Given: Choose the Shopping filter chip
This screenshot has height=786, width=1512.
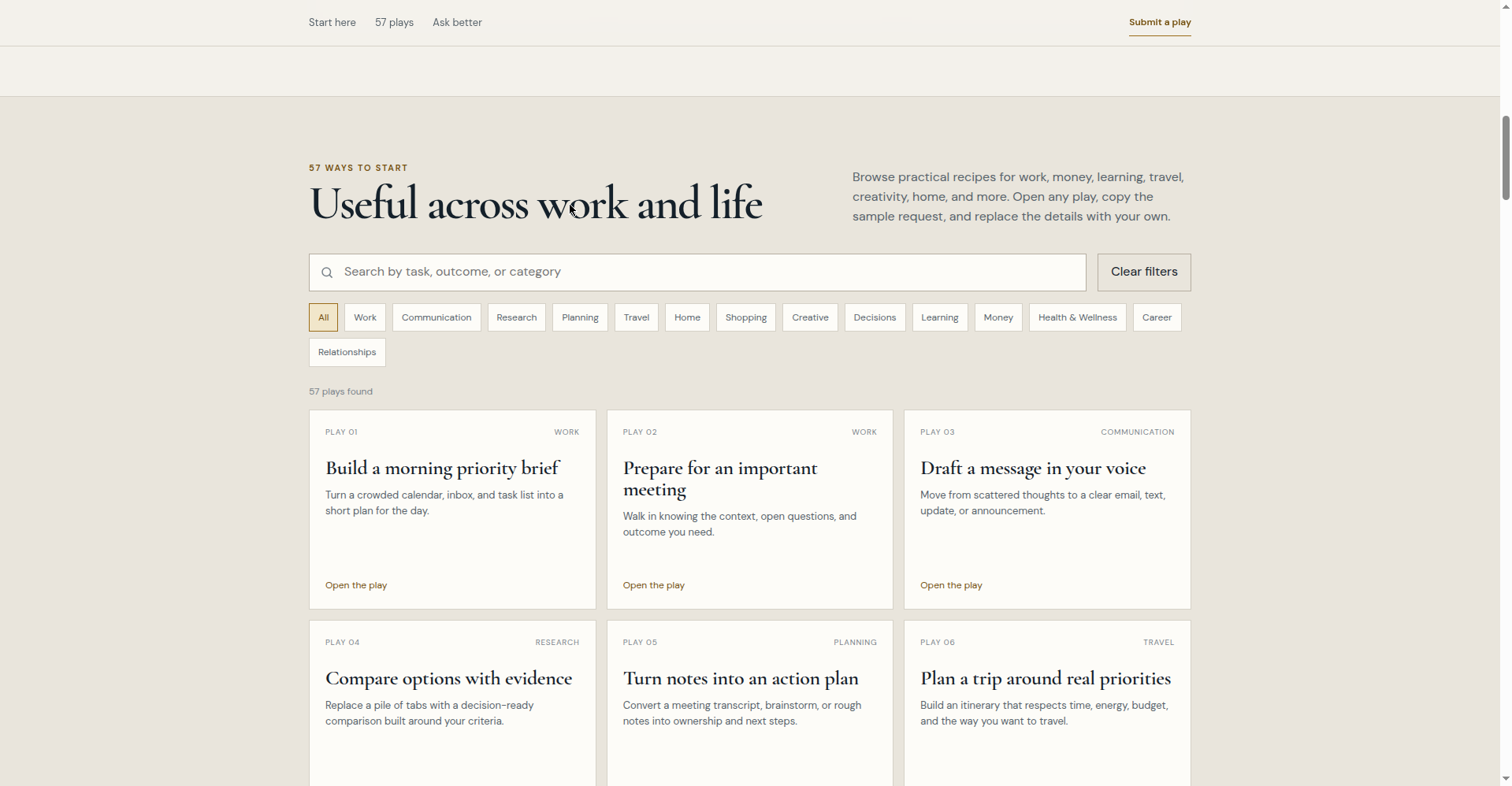Looking at the screenshot, I should tap(746, 317).
